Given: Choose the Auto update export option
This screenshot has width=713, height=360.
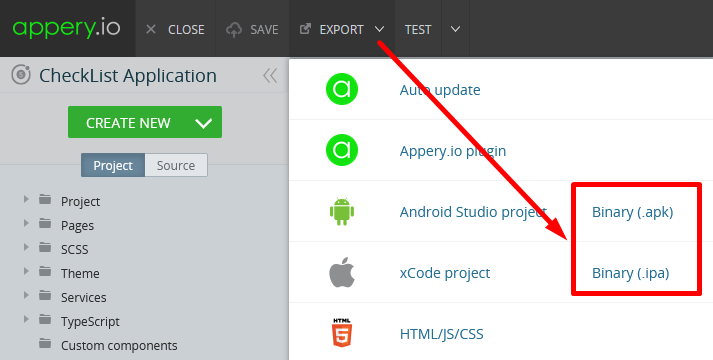Looking at the screenshot, I should [x=440, y=90].
